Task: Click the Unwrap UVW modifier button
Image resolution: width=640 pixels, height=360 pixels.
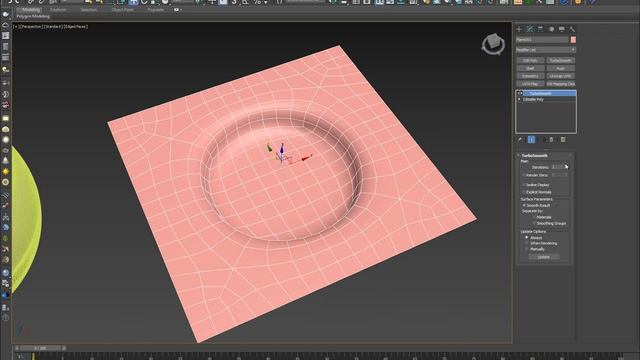Action: click(560, 76)
